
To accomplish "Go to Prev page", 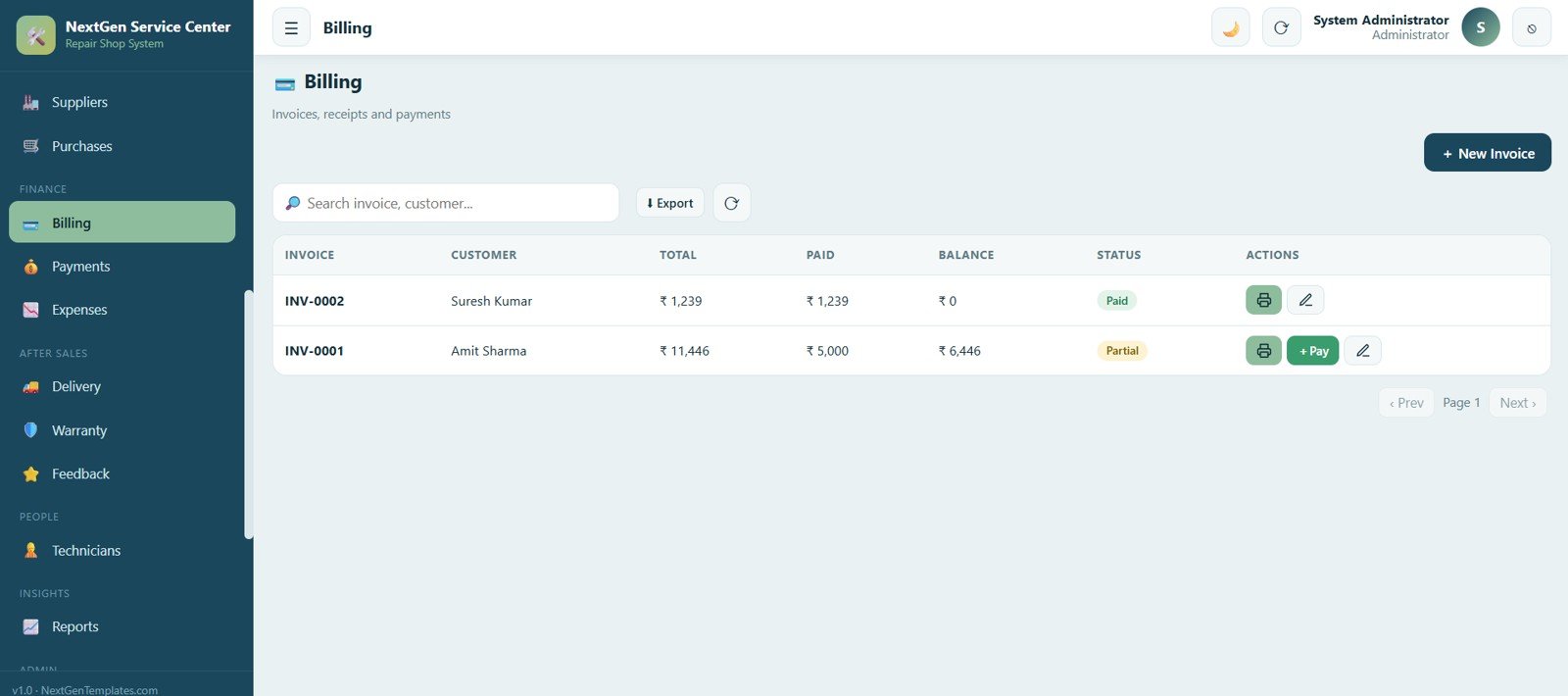I will point(1406,403).
